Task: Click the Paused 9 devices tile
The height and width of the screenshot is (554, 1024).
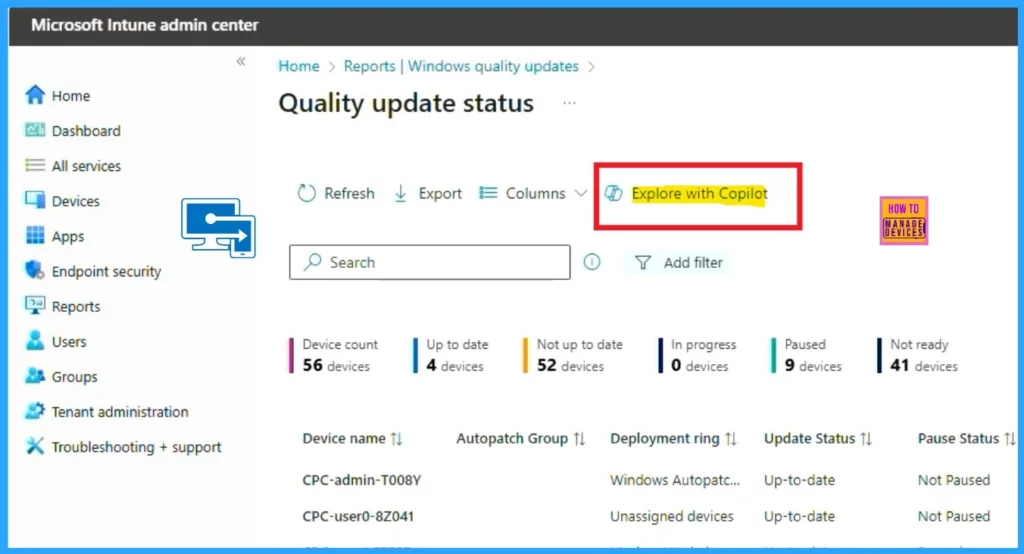Action: pos(807,355)
